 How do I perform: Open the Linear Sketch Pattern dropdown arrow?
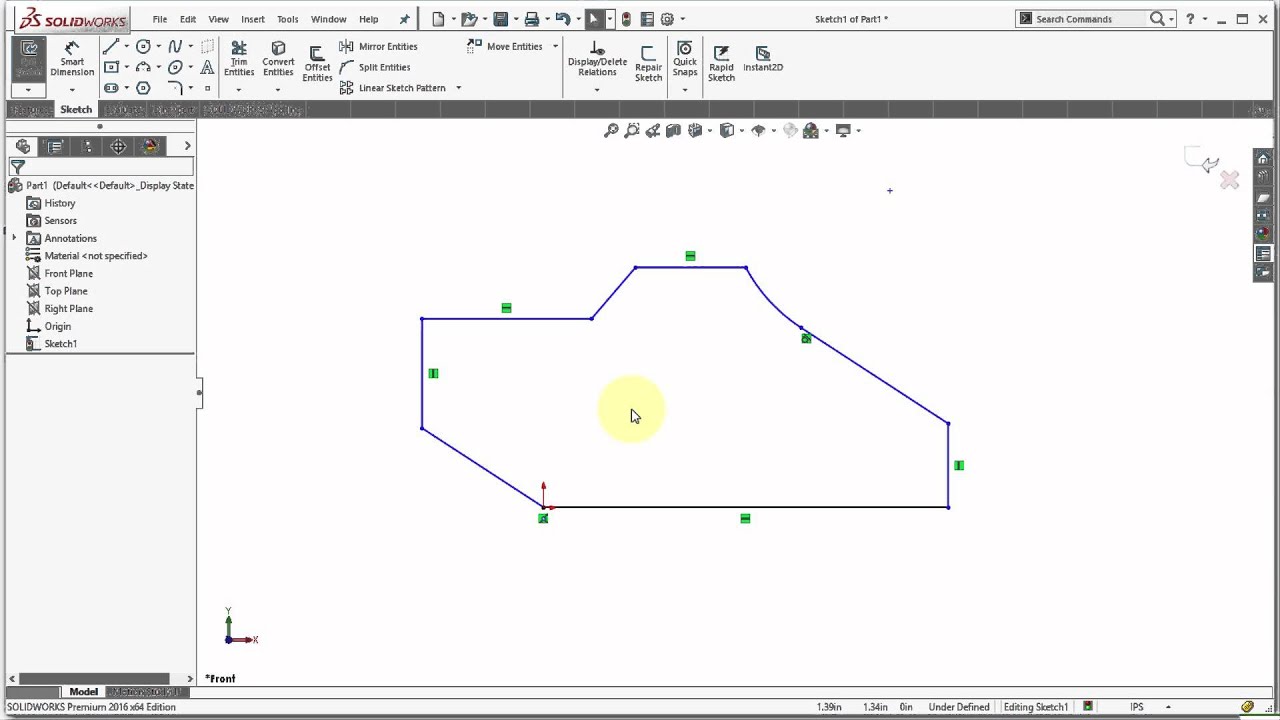[458, 88]
